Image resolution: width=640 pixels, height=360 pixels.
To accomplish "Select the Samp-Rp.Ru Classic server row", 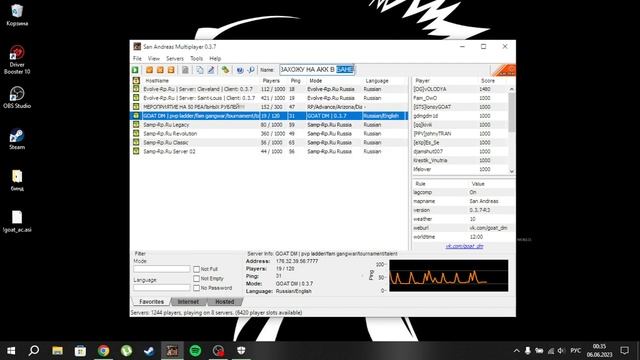I will coord(269,142).
